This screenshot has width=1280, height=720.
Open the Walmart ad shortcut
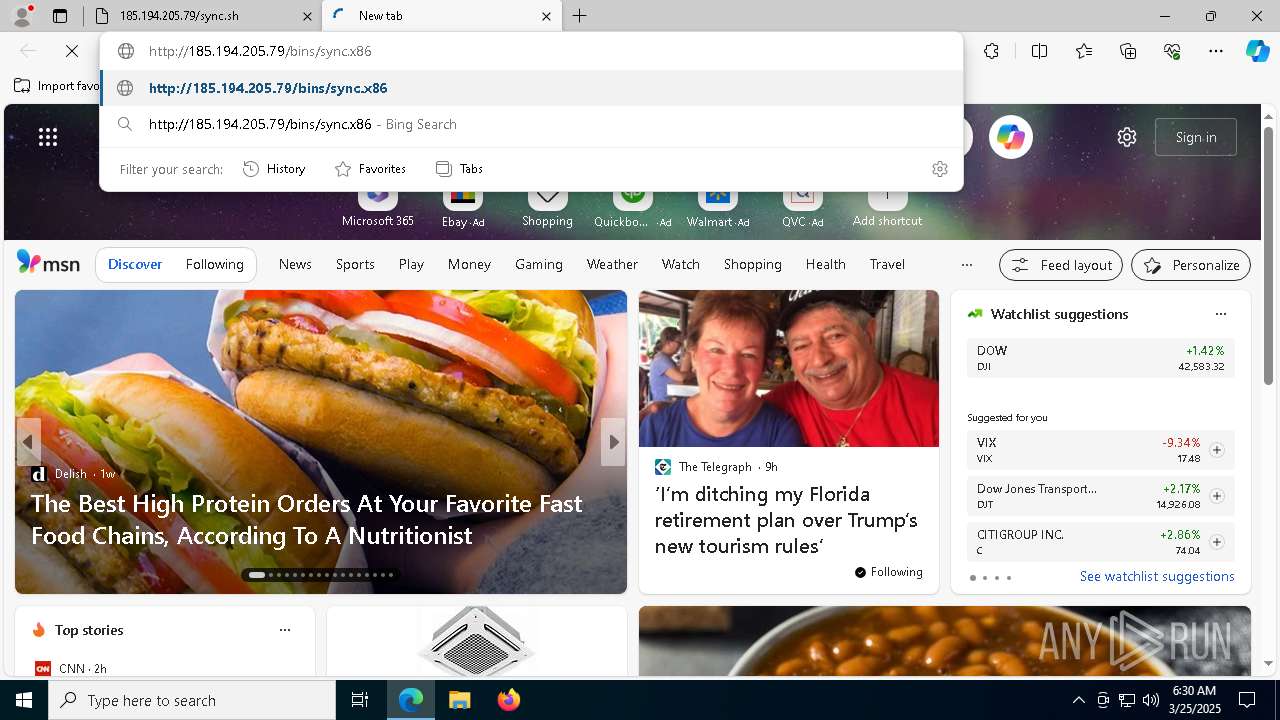click(x=718, y=207)
